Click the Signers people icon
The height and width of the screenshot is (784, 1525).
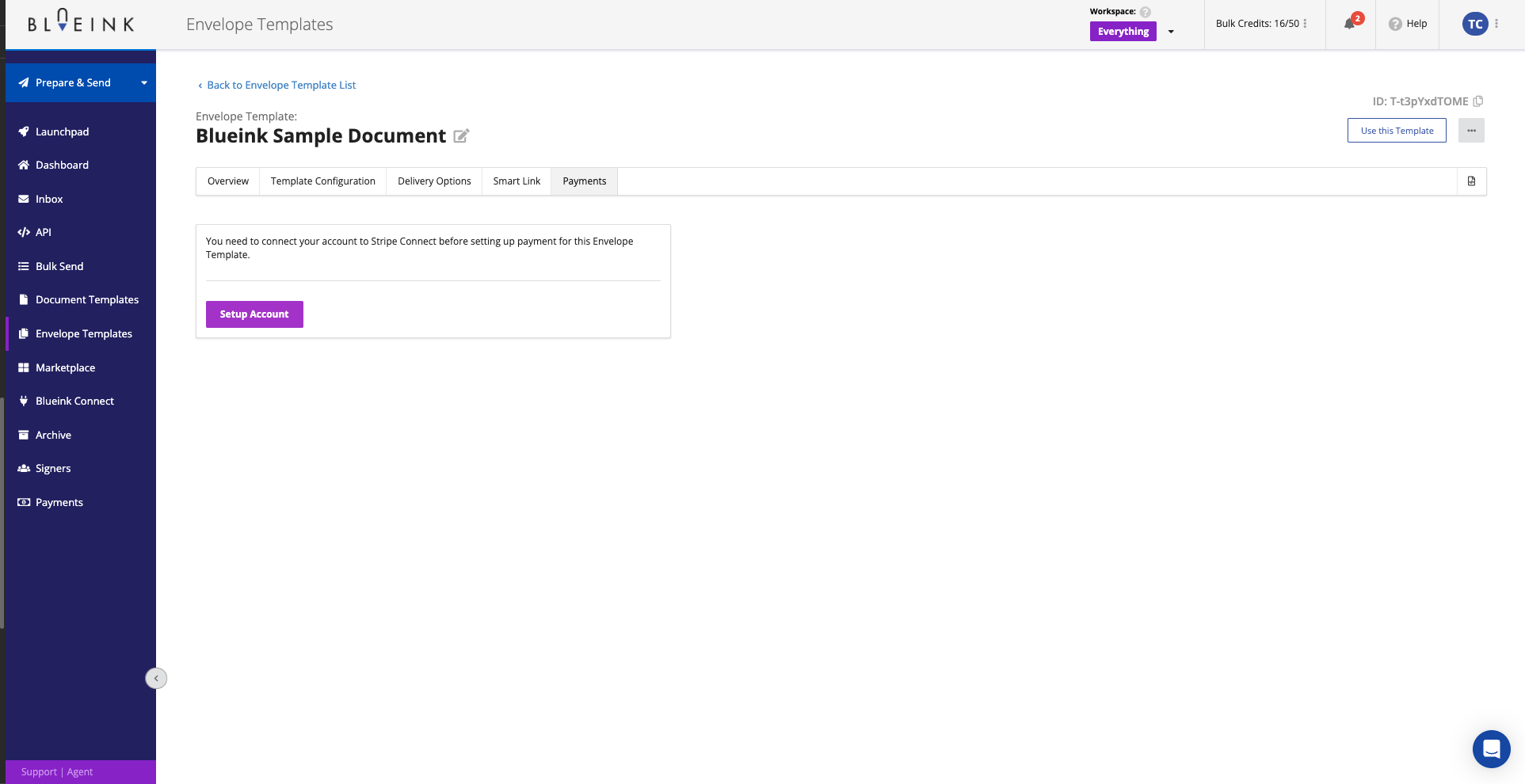point(24,468)
